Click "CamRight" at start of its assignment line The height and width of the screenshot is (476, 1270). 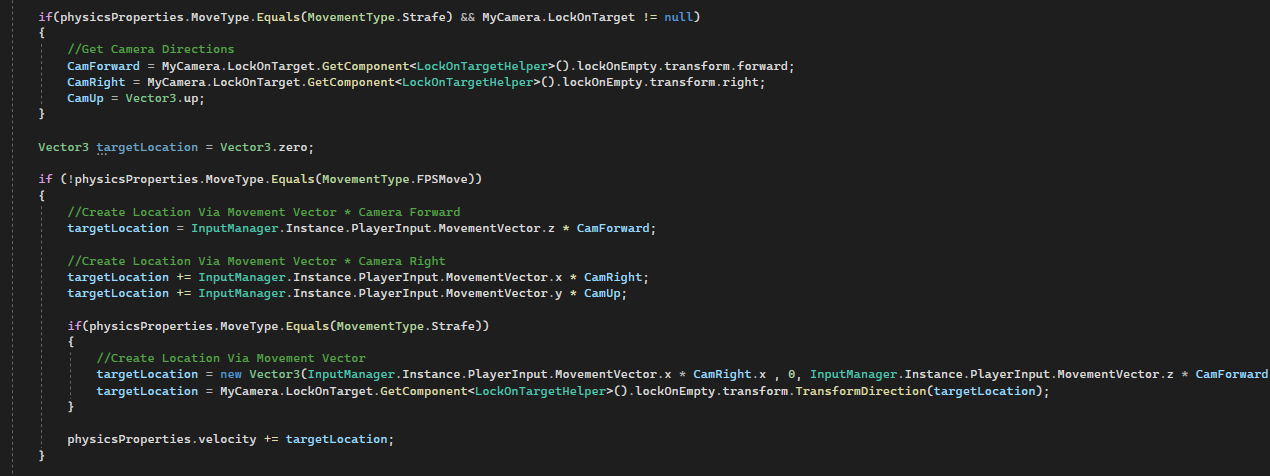(97, 82)
